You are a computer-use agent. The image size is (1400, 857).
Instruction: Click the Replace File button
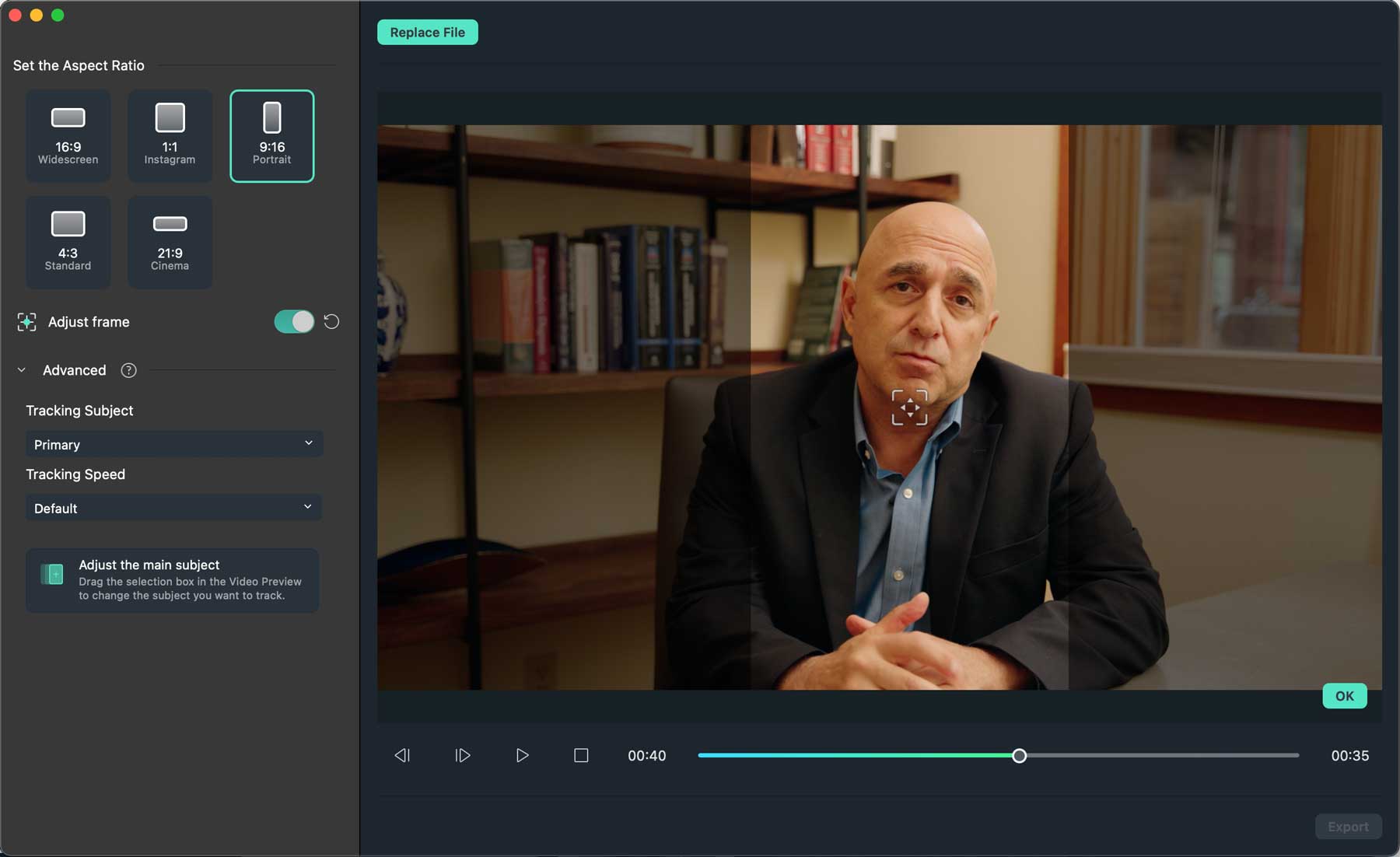427,33
